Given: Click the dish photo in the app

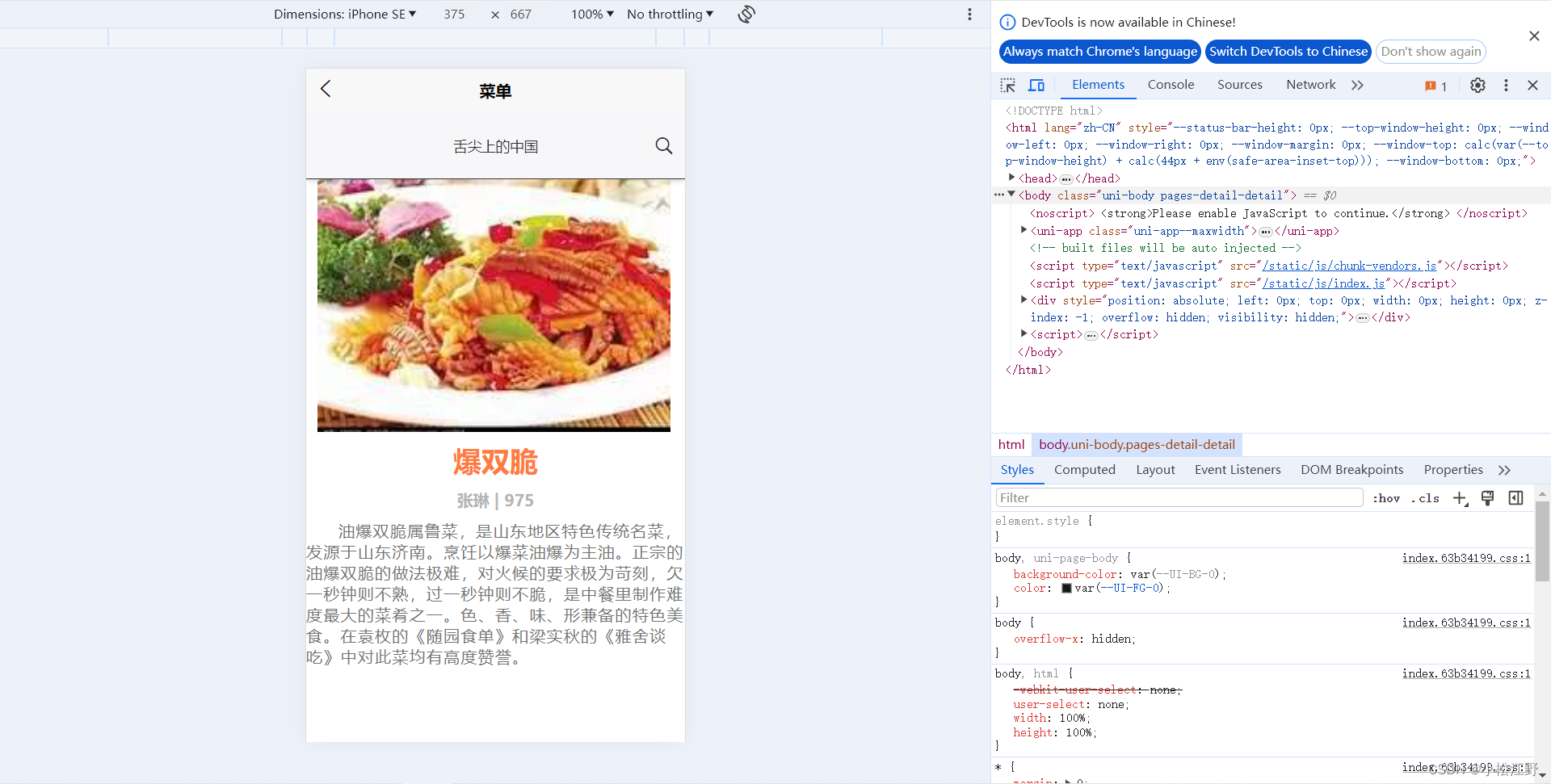Looking at the screenshot, I should [x=494, y=305].
